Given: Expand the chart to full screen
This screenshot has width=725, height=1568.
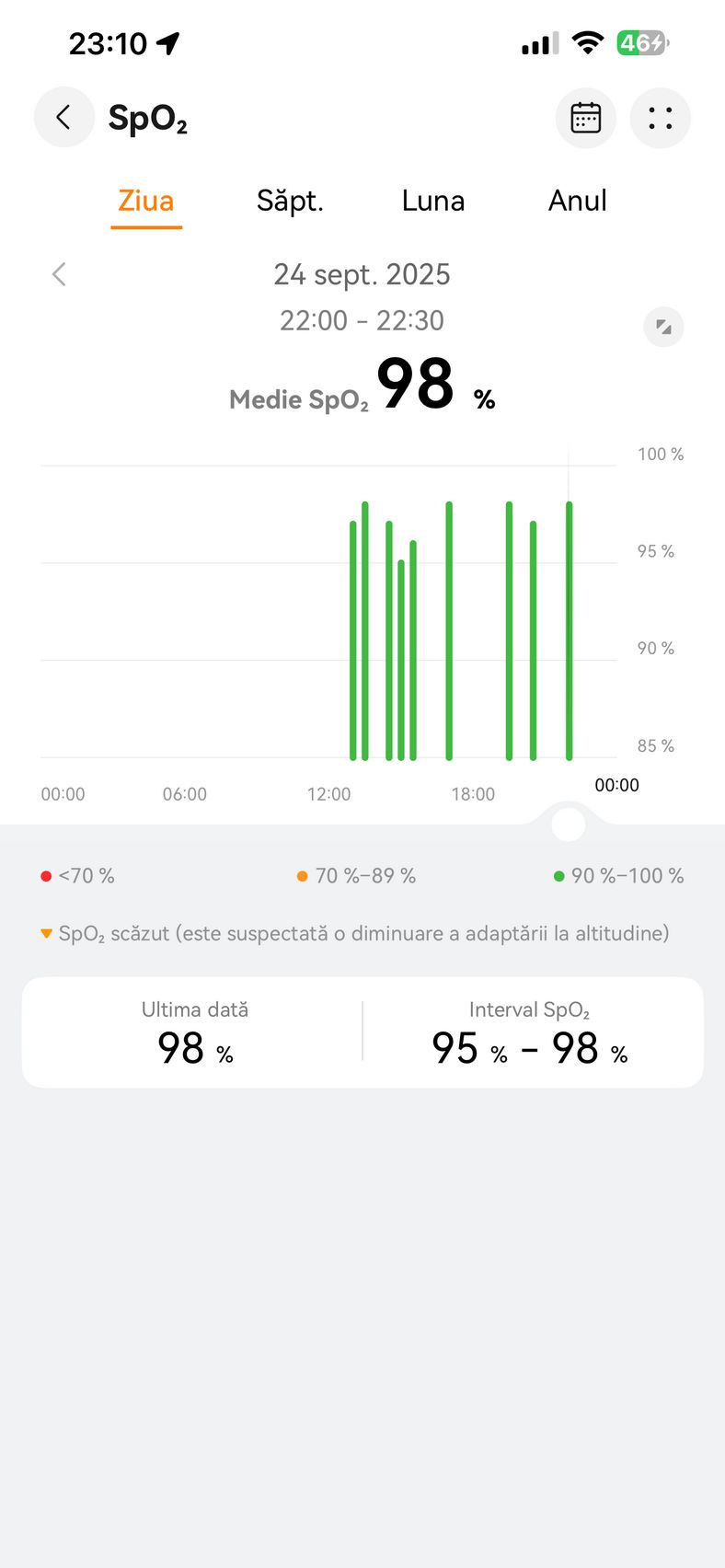Looking at the screenshot, I should tap(663, 327).
